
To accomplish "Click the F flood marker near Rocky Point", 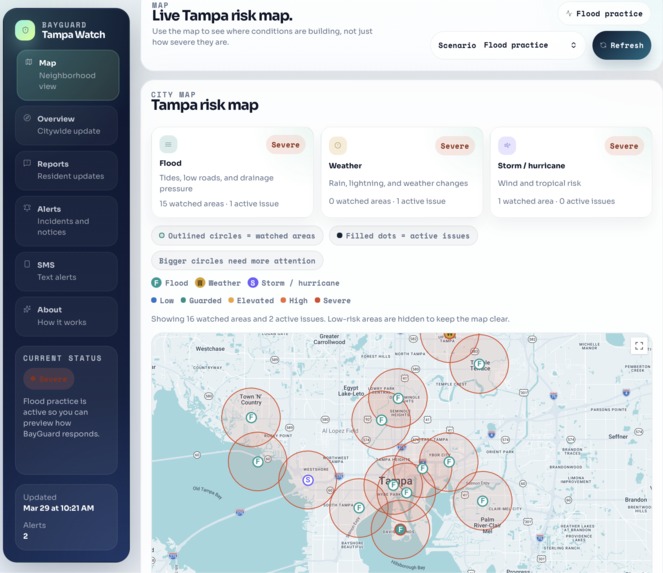I will click(x=258, y=462).
